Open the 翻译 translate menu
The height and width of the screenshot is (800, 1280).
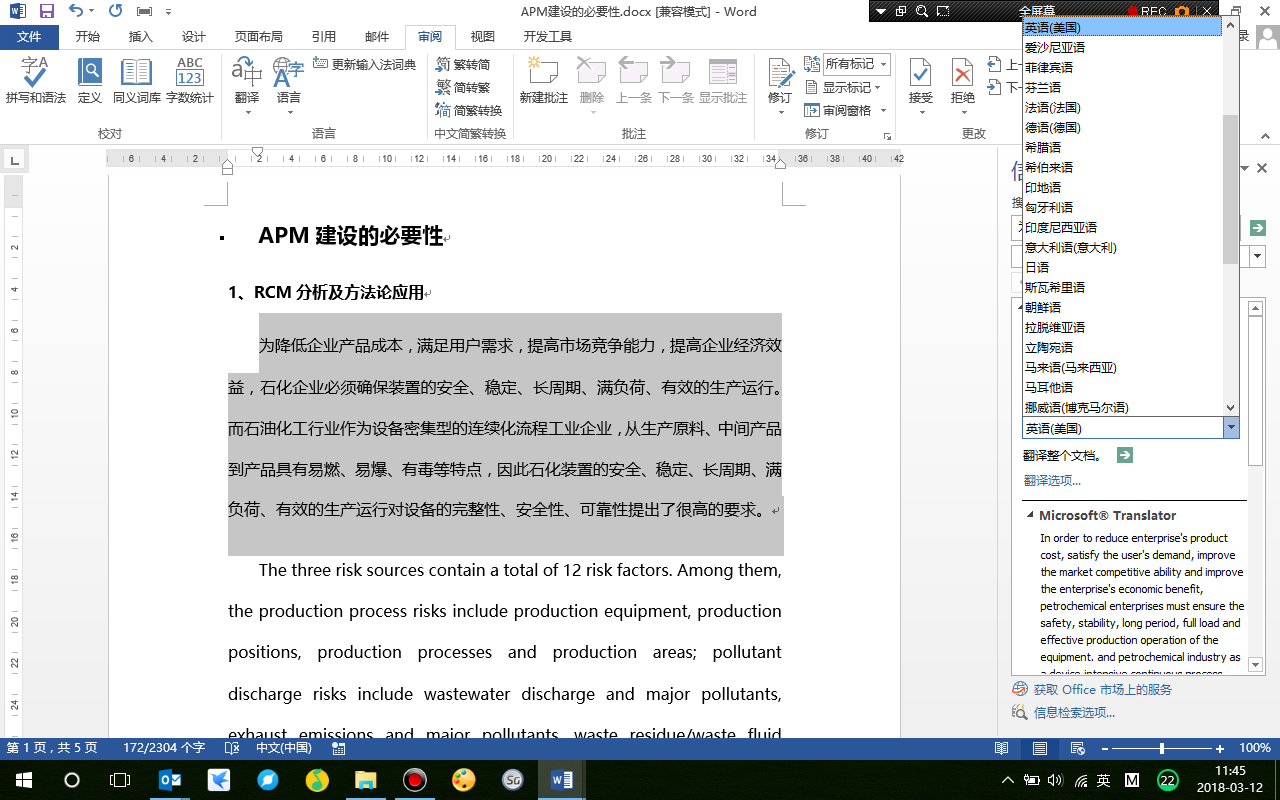tap(247, 84)
